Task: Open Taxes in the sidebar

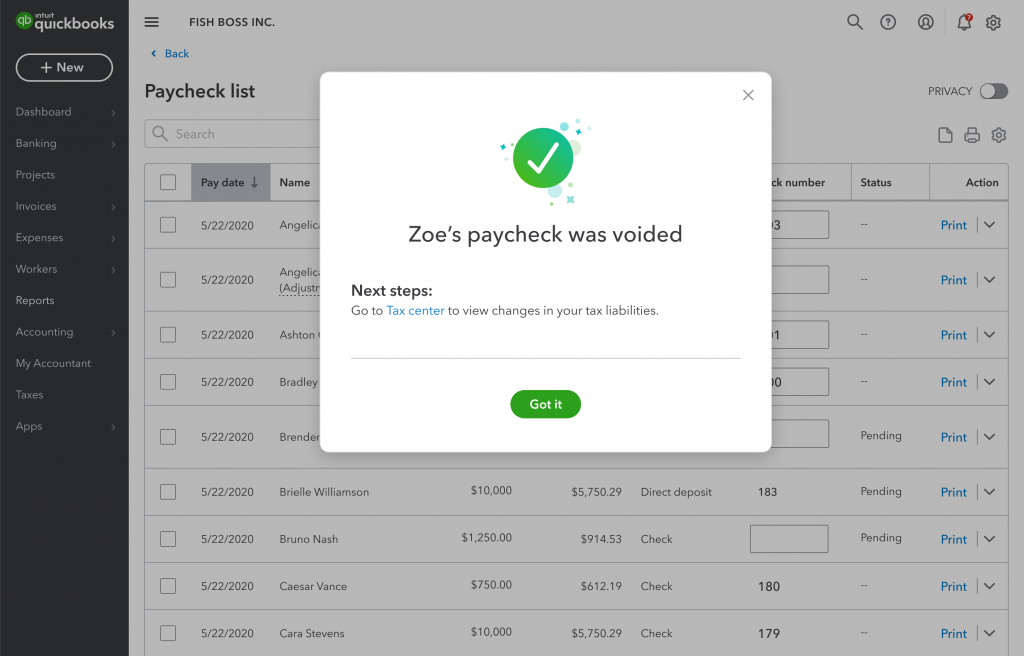Action: click(x=29, y=395)
